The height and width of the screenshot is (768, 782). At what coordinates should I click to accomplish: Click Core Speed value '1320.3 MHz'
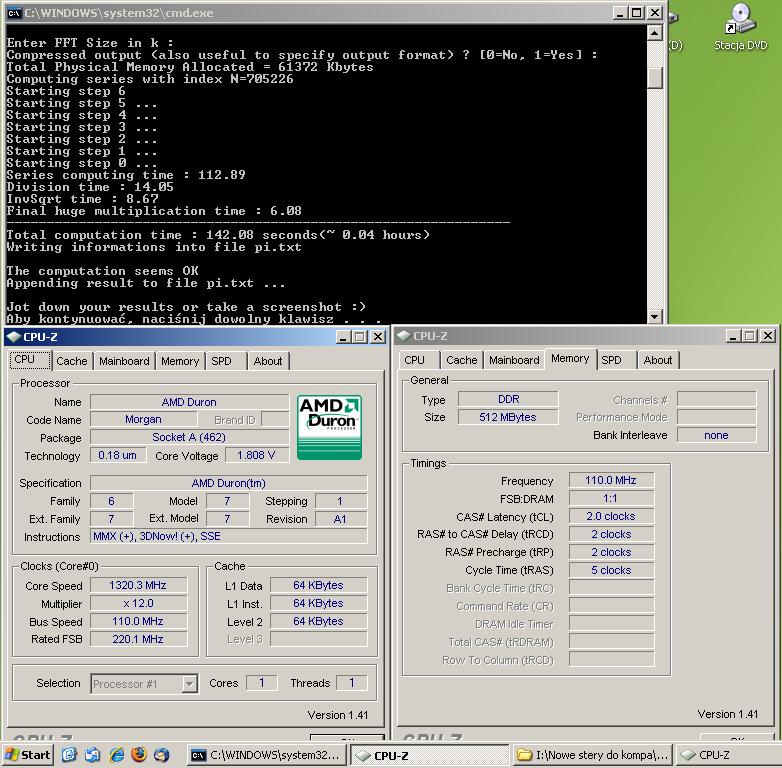(138, 585)
